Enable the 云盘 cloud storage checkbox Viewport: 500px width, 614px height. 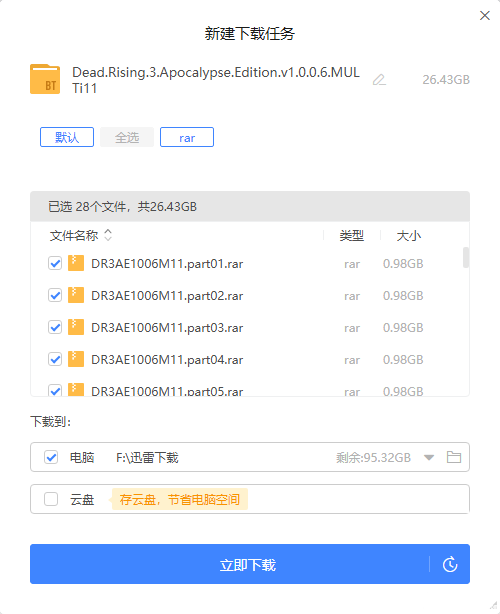tap(51, 499)
